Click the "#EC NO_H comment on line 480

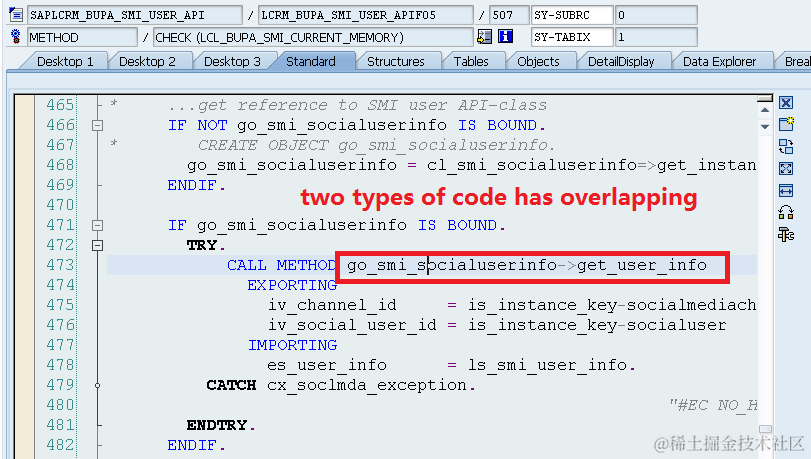713,405
